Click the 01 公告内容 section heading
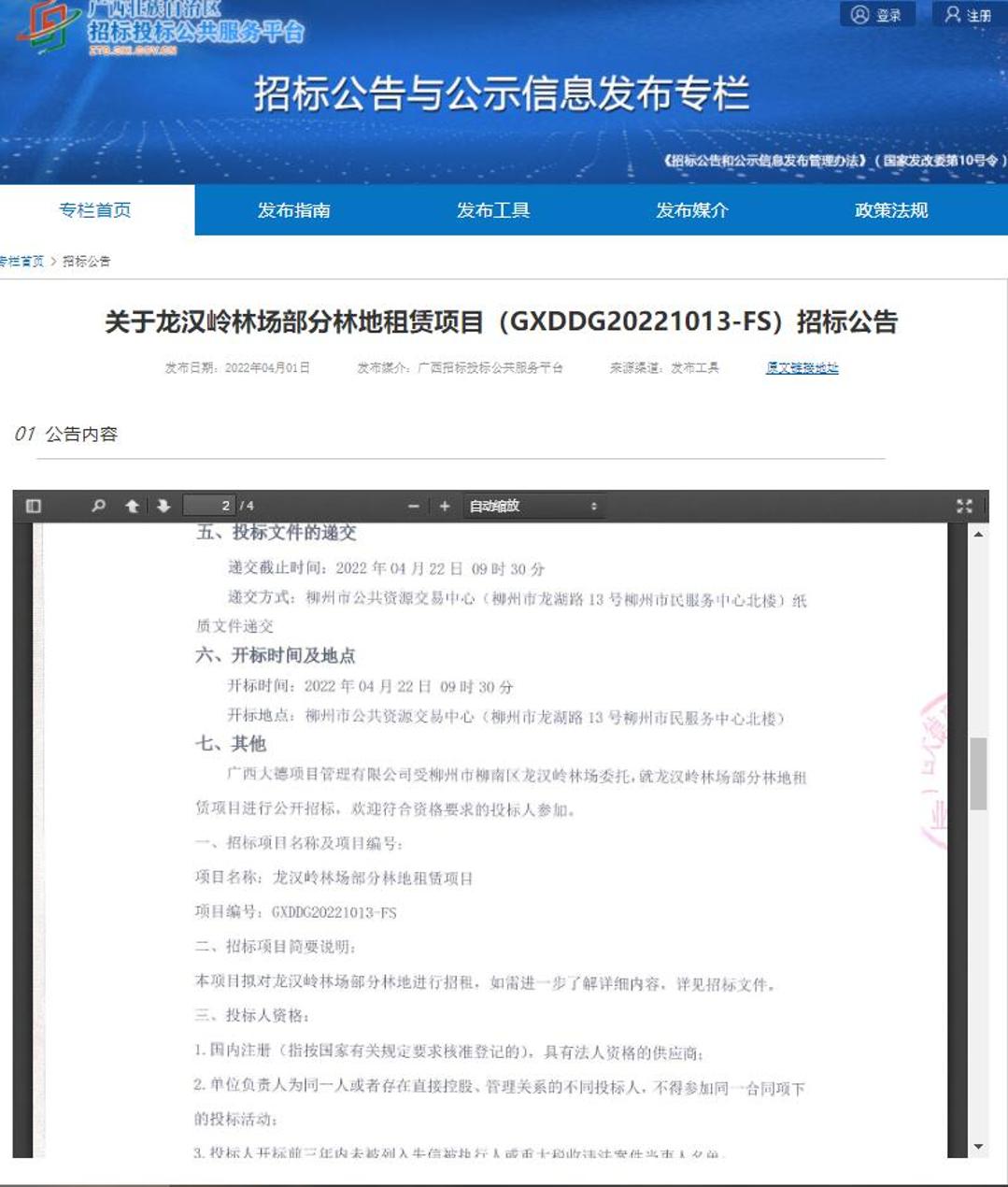Screen dimensions: 1008x1187 tap(65, 434)
